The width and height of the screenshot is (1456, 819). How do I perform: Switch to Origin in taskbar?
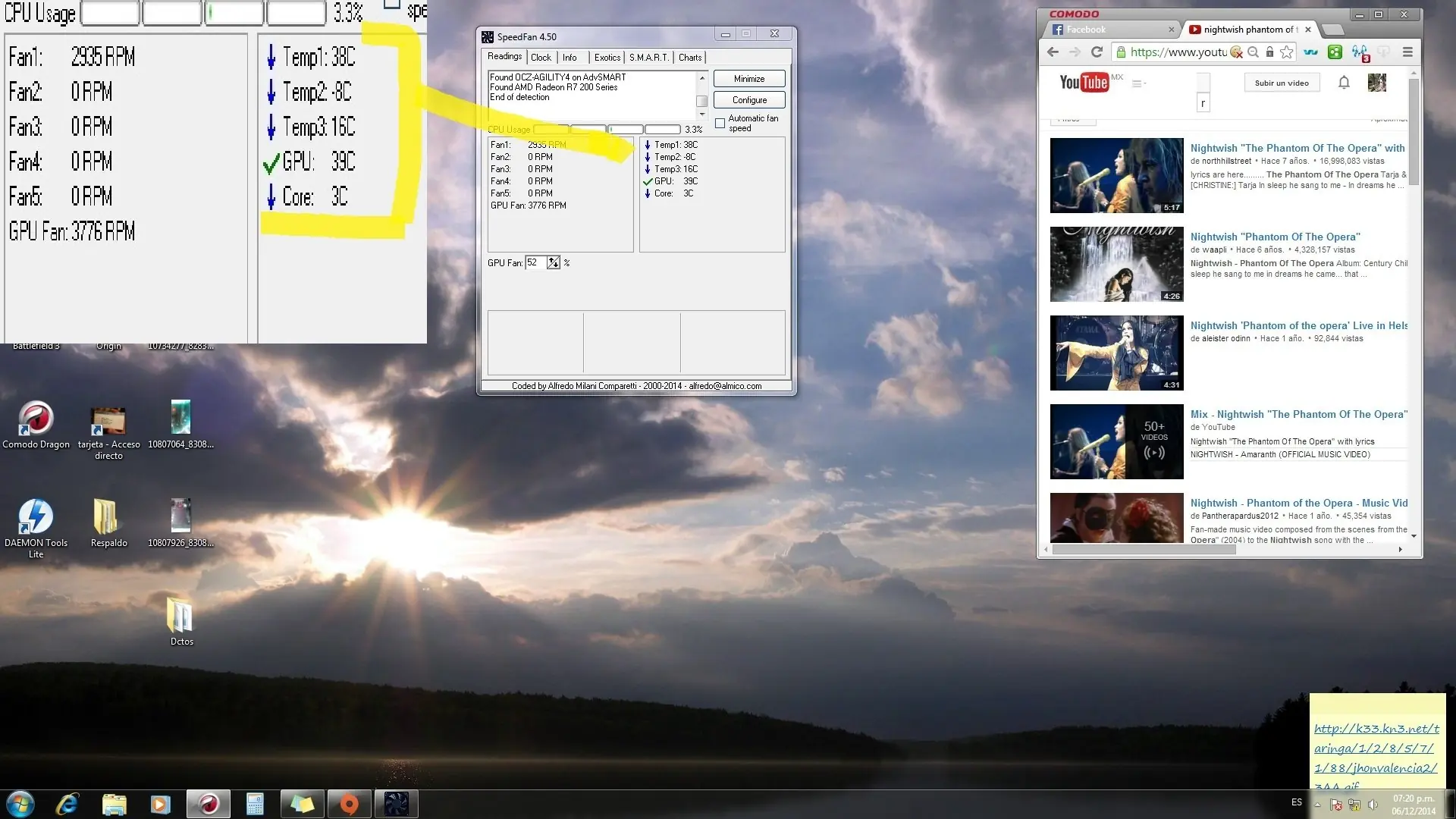349,804
